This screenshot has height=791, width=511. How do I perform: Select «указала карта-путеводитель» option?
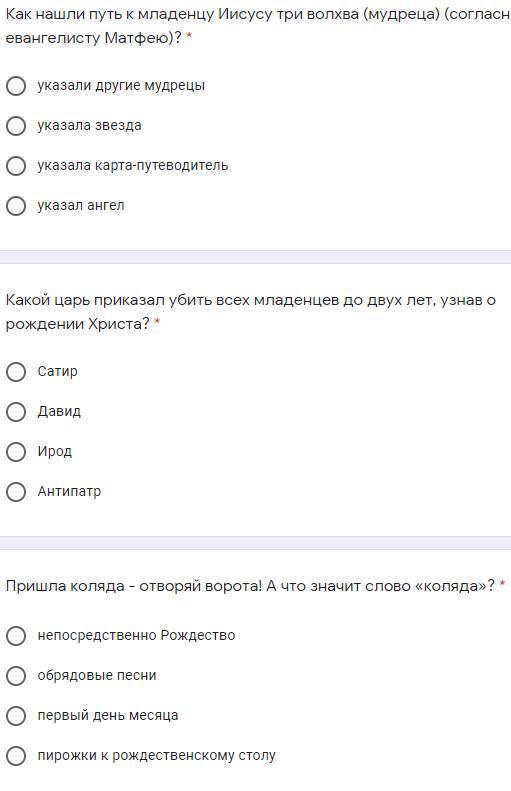tap(16, 165)
